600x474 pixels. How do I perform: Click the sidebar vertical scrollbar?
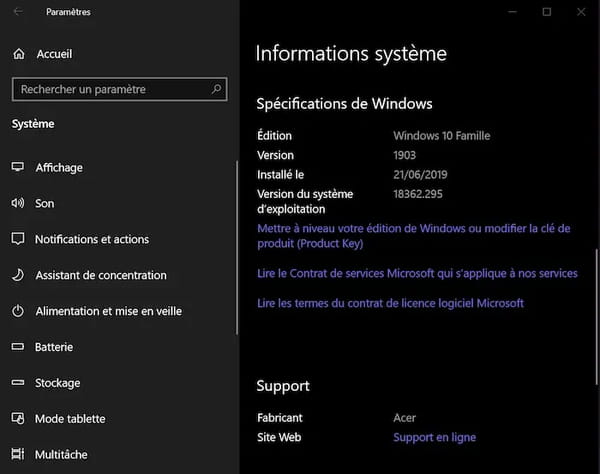pyautogui.click(x=237, y=248)
